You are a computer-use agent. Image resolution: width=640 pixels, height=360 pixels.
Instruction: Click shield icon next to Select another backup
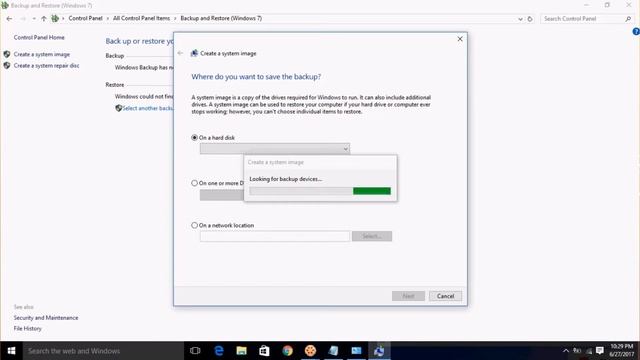coord(118,108)
